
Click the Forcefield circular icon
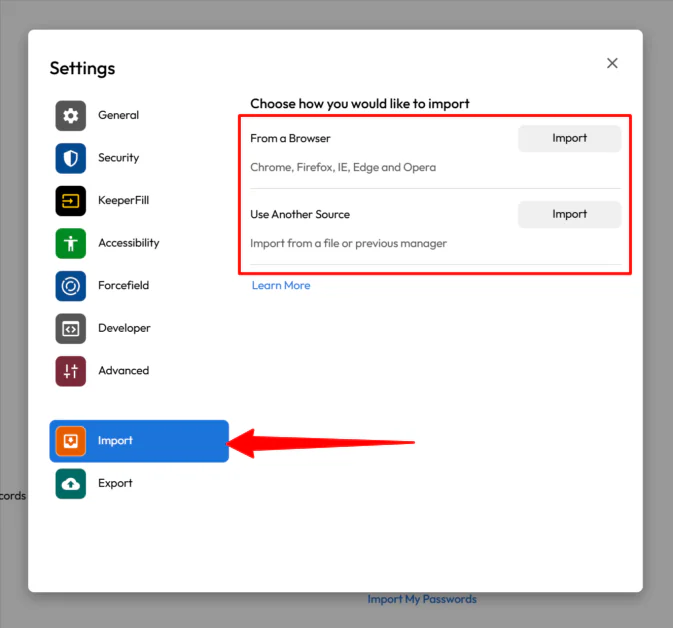(x=70, y=286)
